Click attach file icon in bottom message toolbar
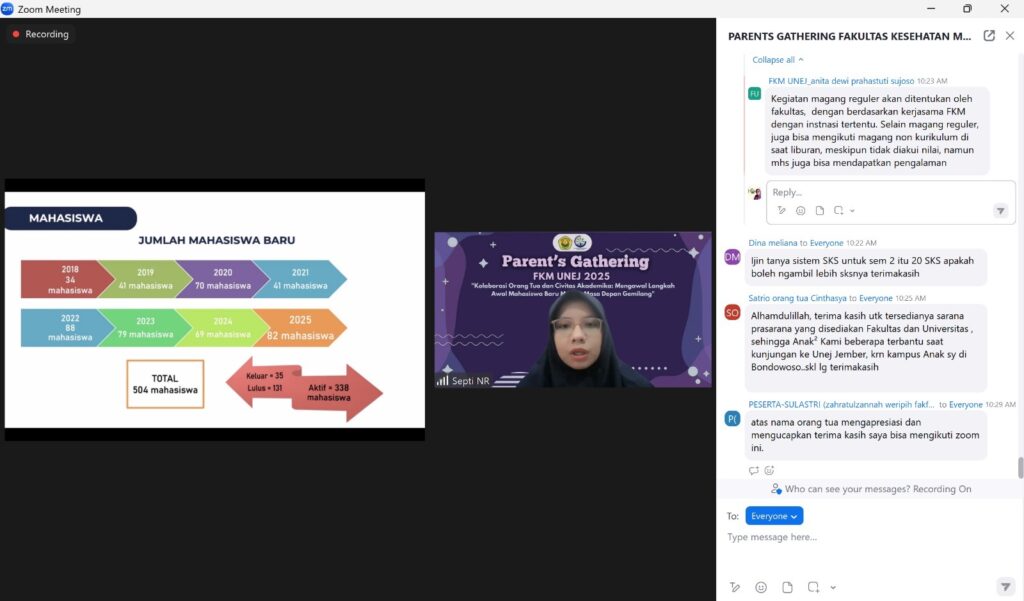Image resolution: width=1024 pixels, height=601 pixels. click(788, 587)
